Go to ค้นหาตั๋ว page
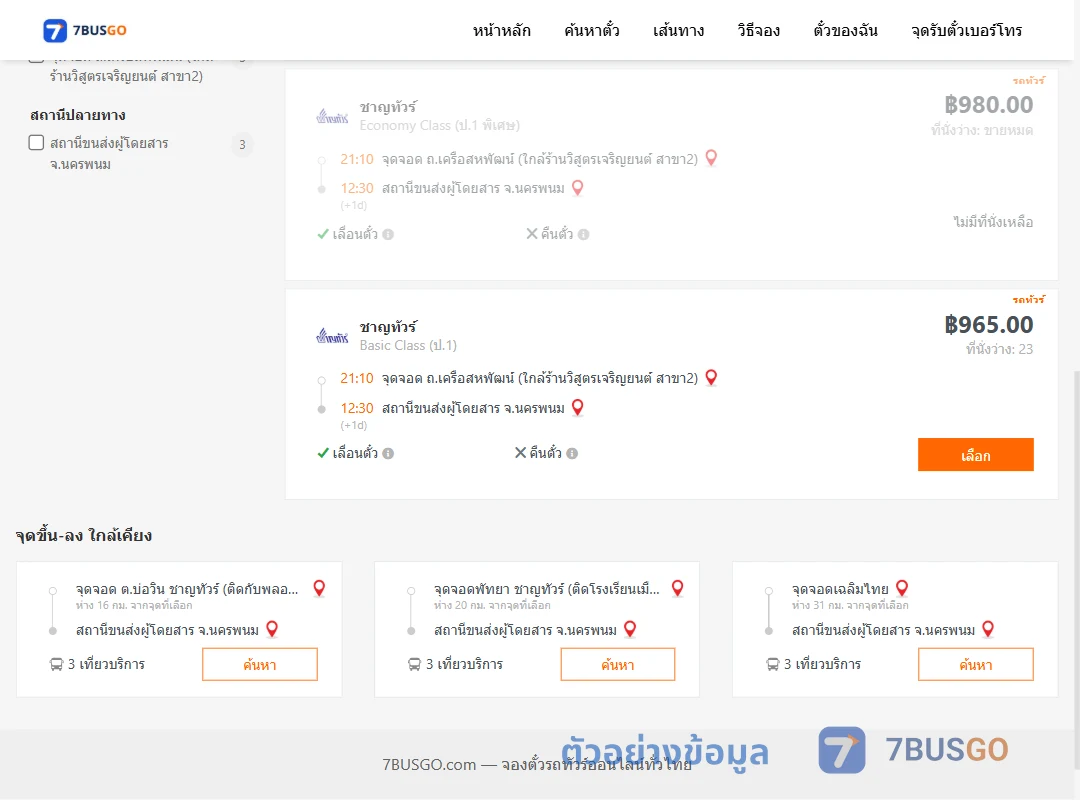Image resolution: width=1080 pixels, height=800 pixels. (592, 30)
